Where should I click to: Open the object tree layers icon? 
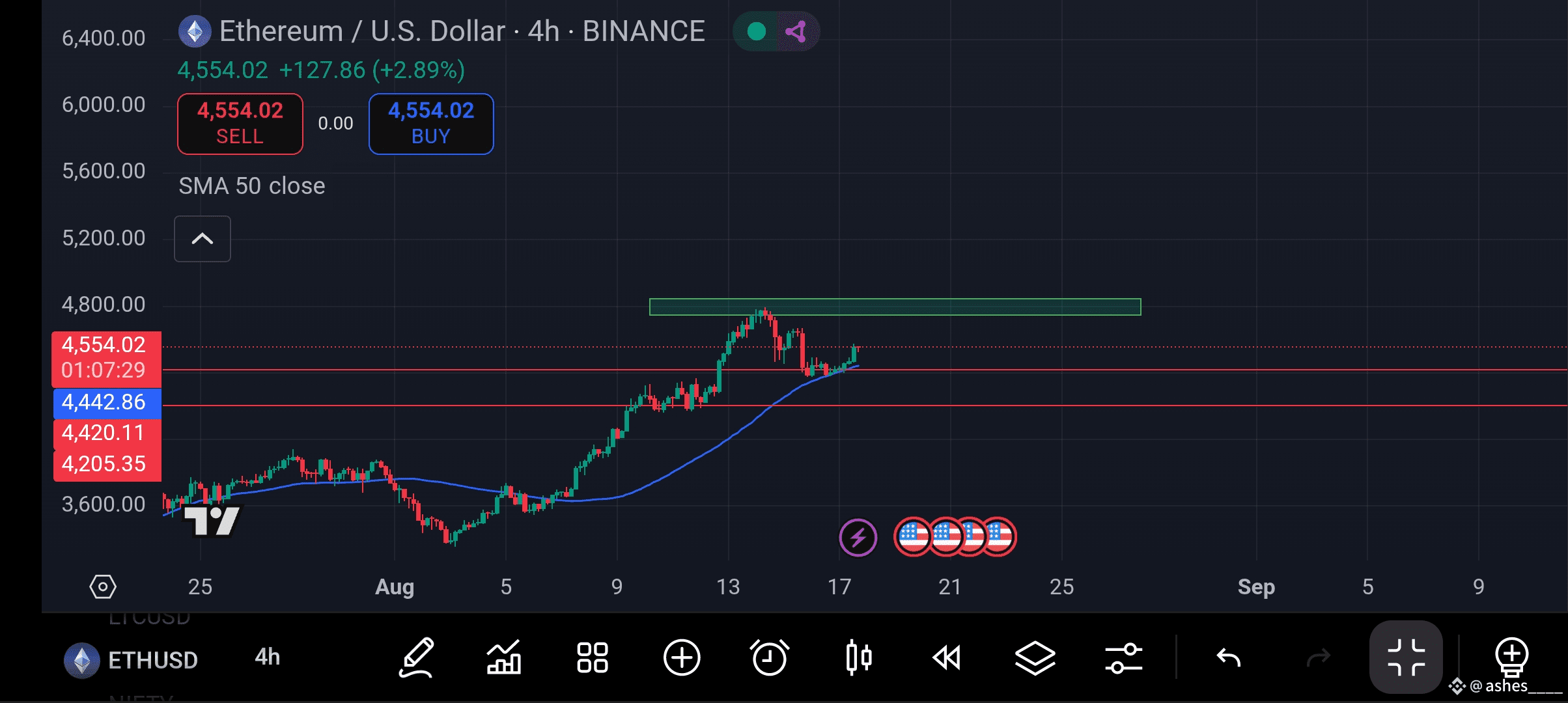pos(1035,657)
